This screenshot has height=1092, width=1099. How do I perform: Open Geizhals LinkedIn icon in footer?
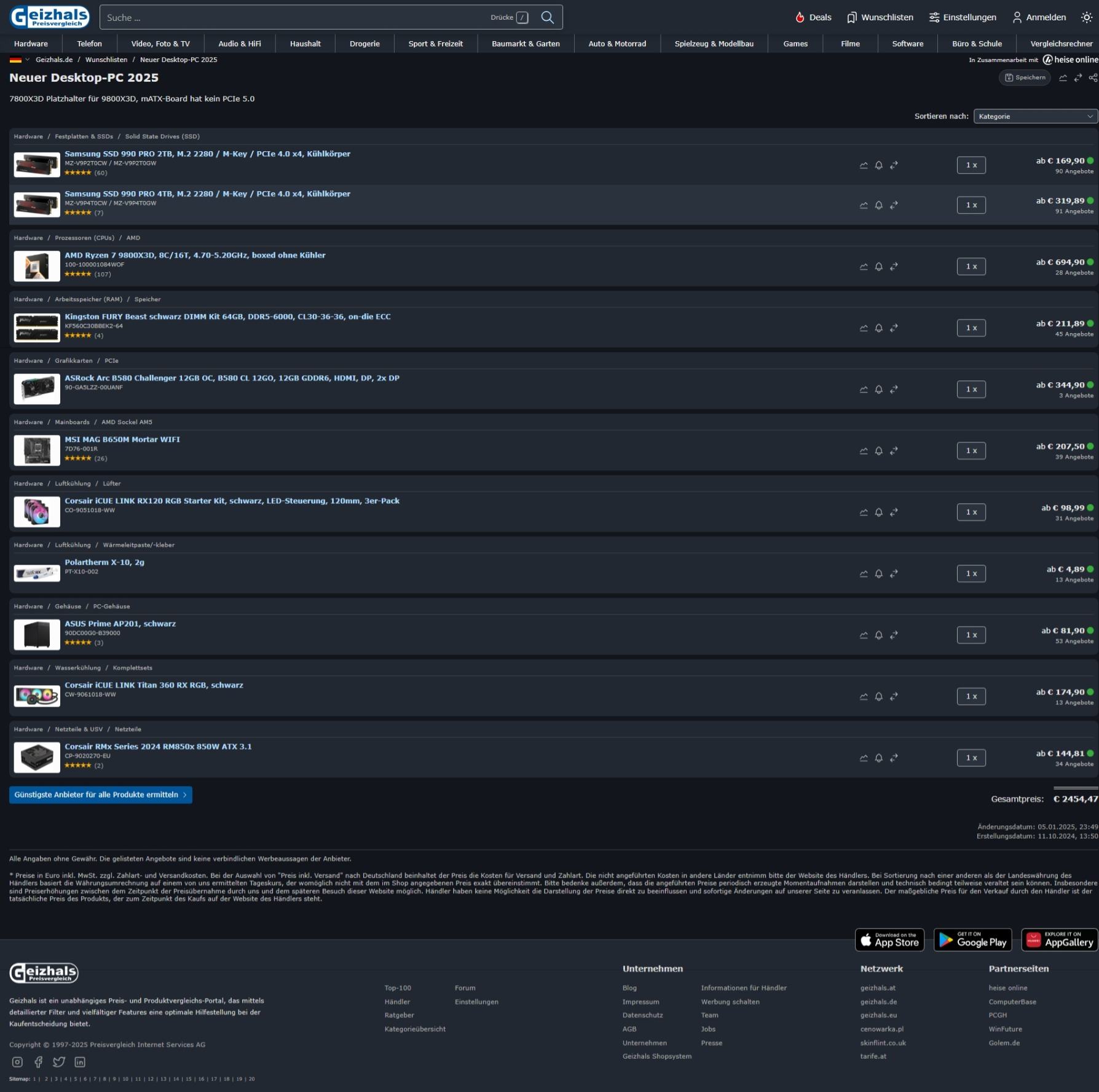coord(80,1062)
